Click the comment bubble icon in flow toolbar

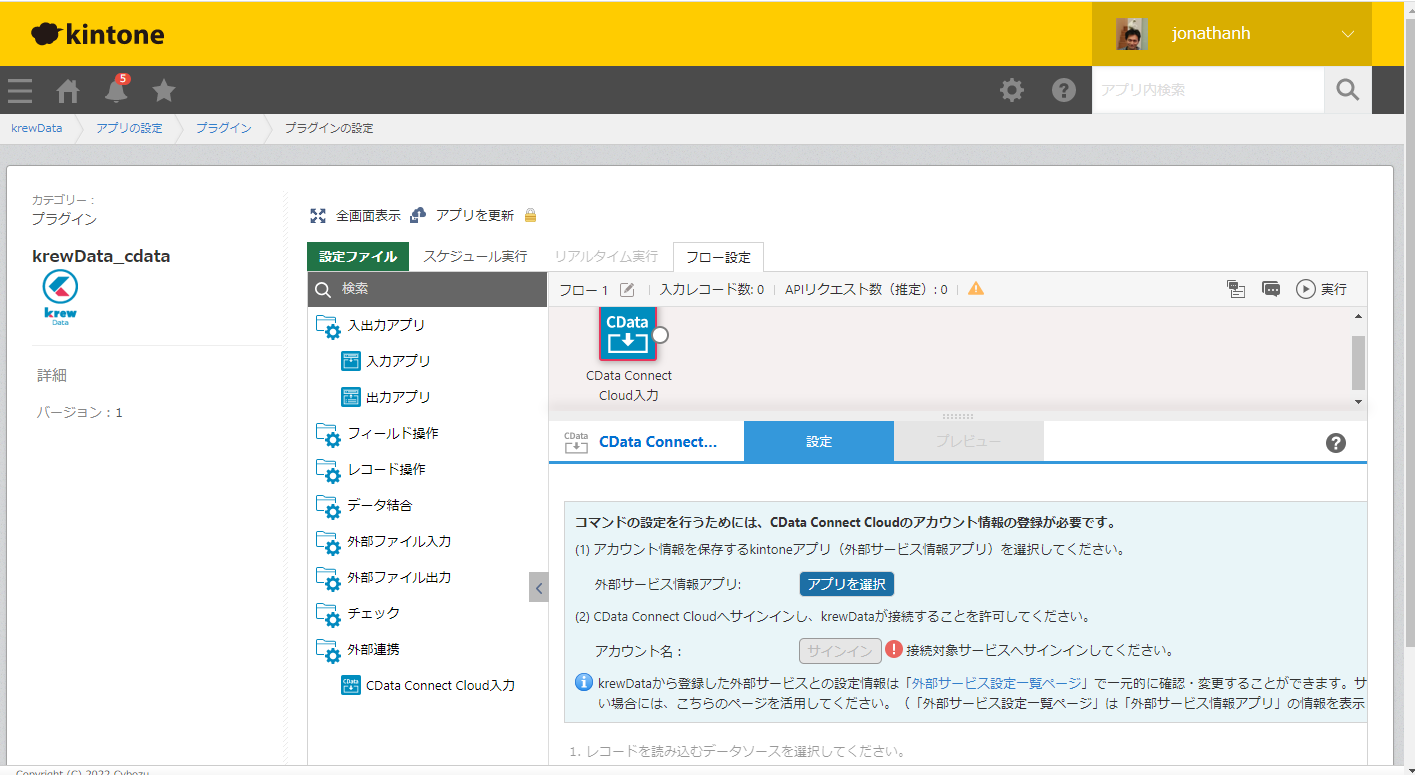click(1271, 289)
